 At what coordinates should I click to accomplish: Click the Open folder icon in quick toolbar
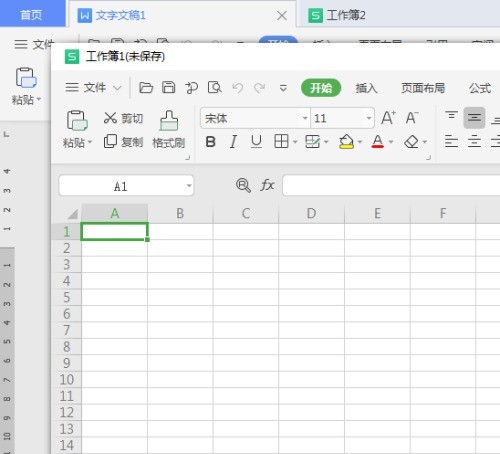(x=146, y=88)
